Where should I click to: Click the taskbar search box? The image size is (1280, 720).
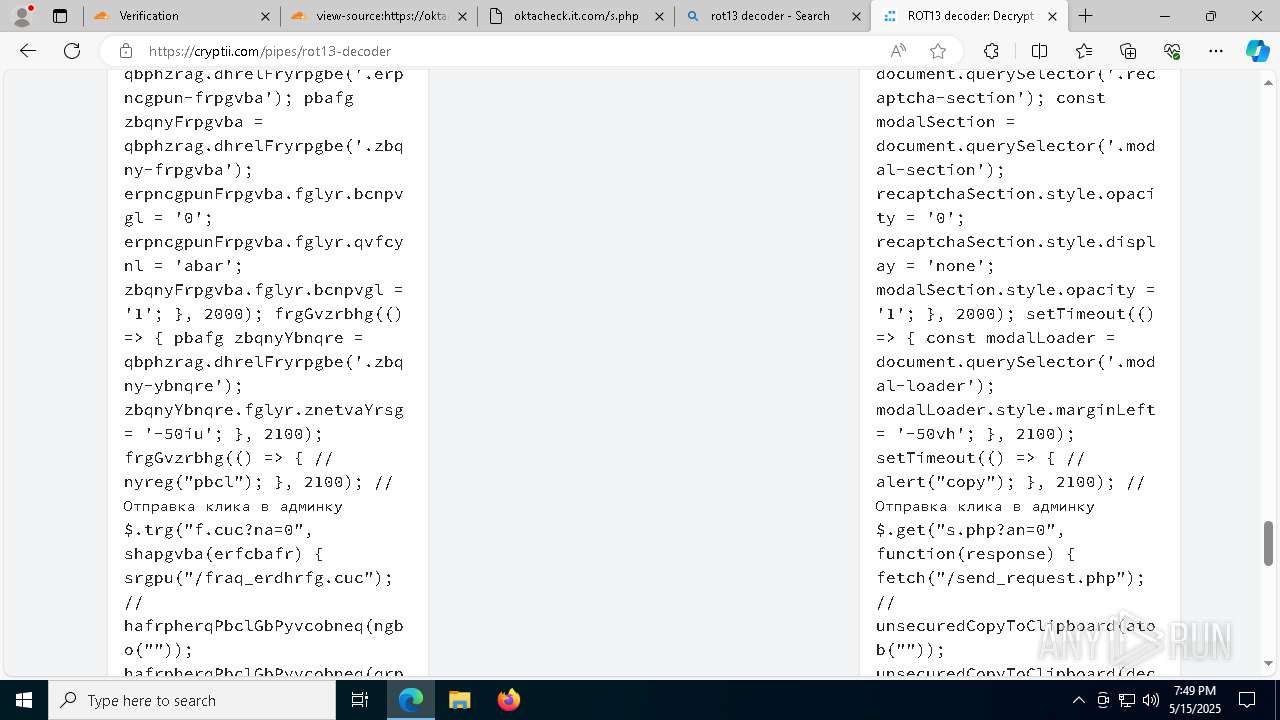pyautogui.click(x=192, y=700)
